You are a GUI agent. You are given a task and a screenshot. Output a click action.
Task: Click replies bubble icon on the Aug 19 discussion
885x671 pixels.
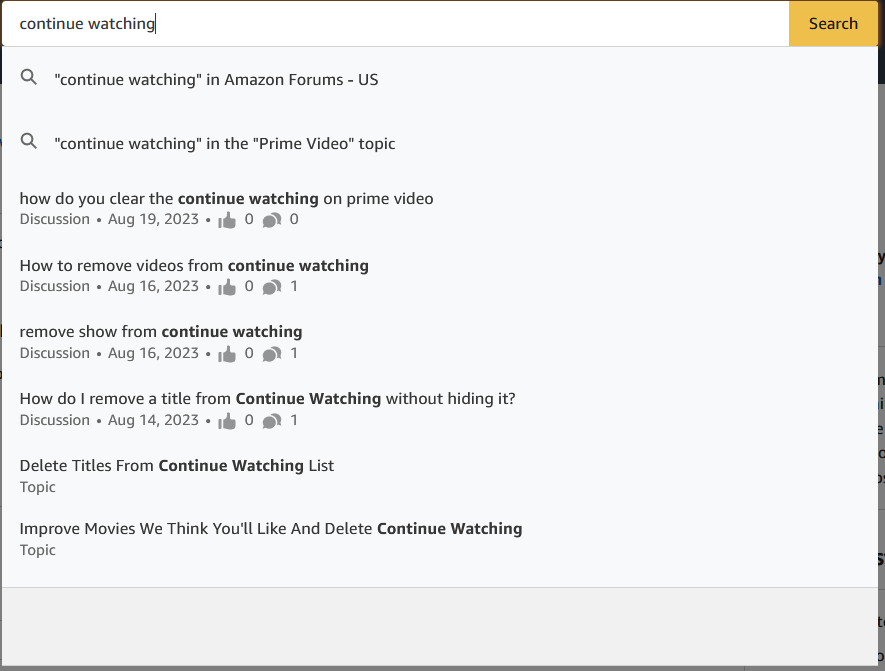click(271, 220)
